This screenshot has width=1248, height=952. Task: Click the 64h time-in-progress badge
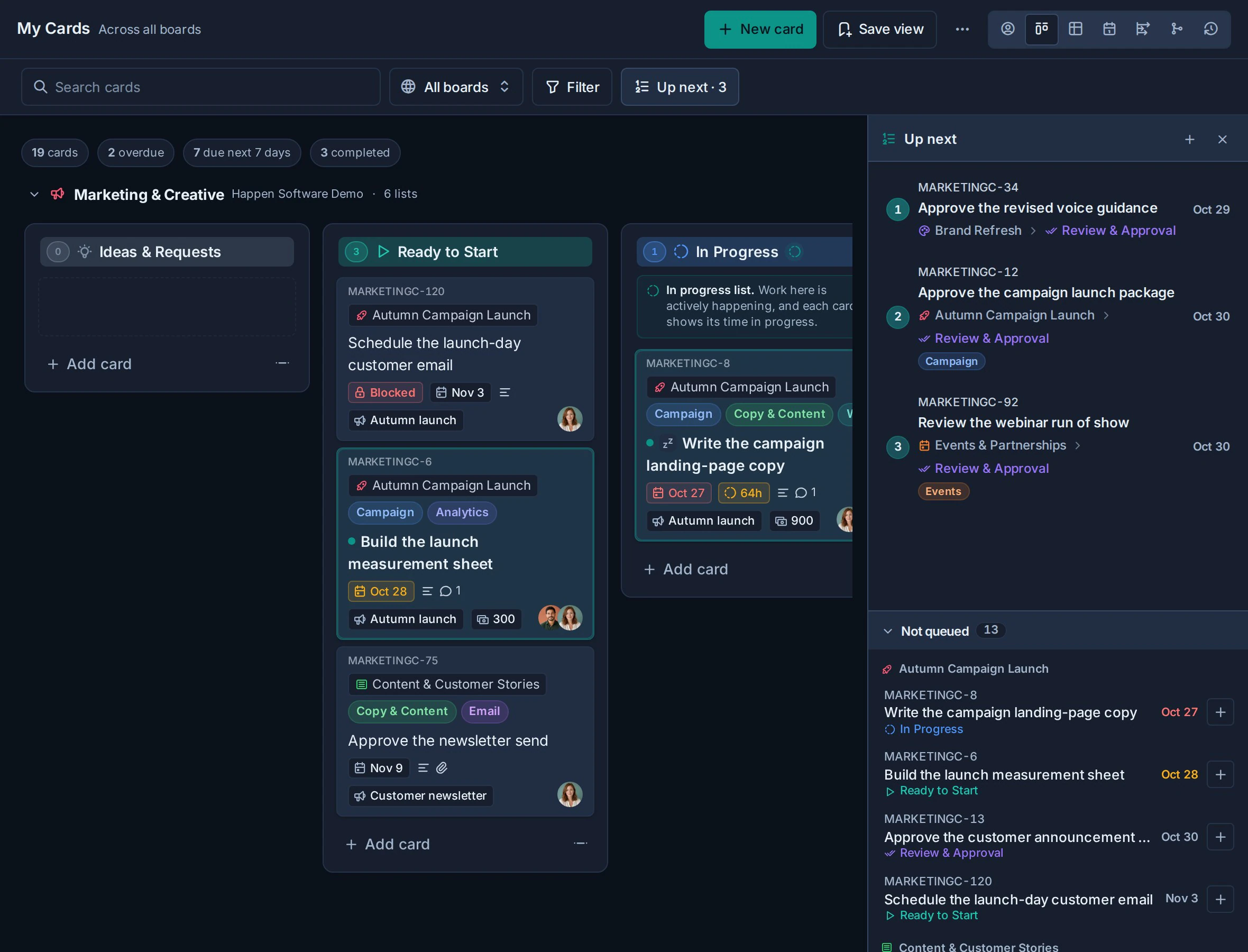pyautogui.click(x=744, y=493)
